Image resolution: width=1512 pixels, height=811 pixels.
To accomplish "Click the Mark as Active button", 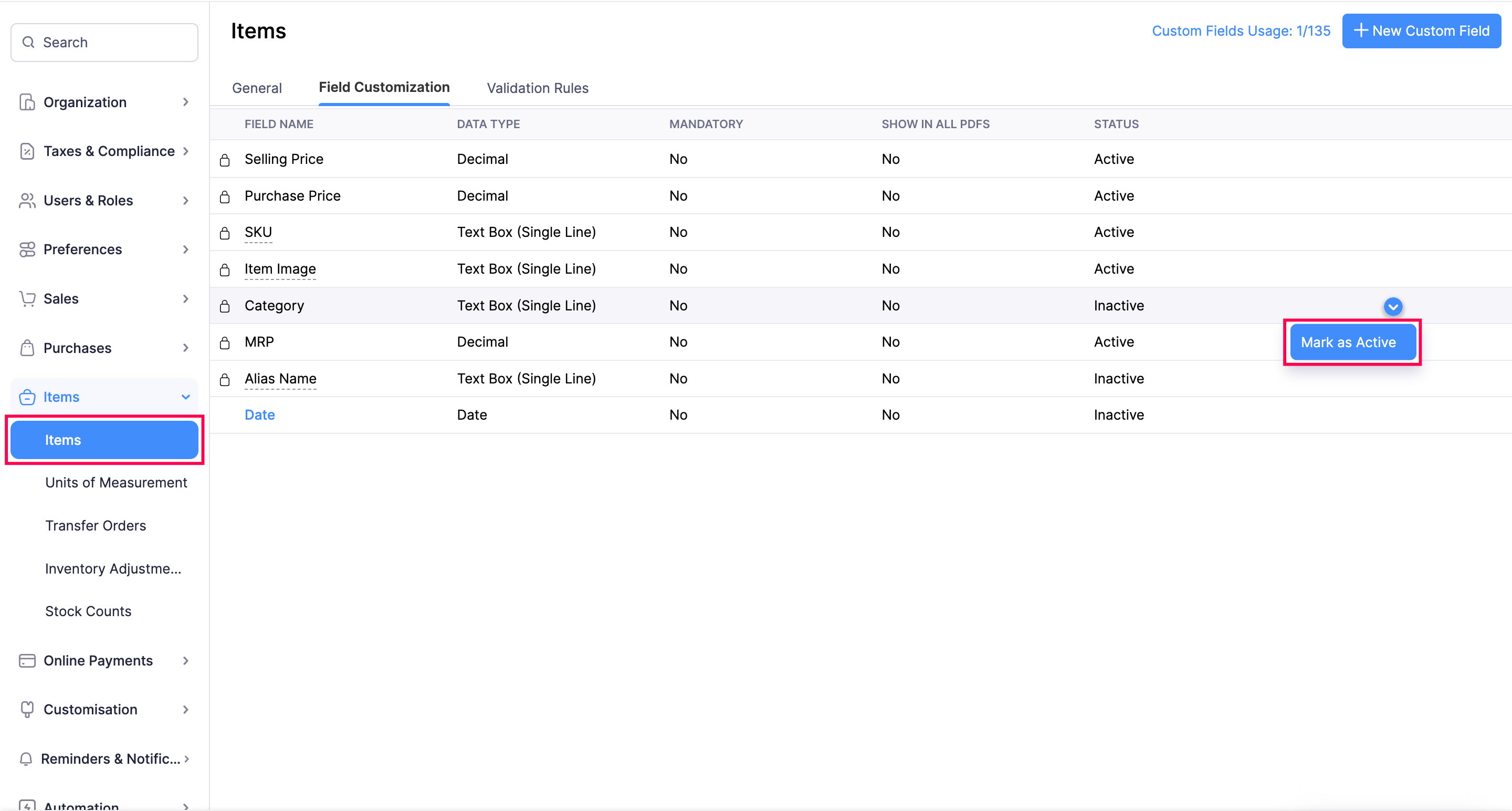I will pyautogui.click(x=1350, y=342).
